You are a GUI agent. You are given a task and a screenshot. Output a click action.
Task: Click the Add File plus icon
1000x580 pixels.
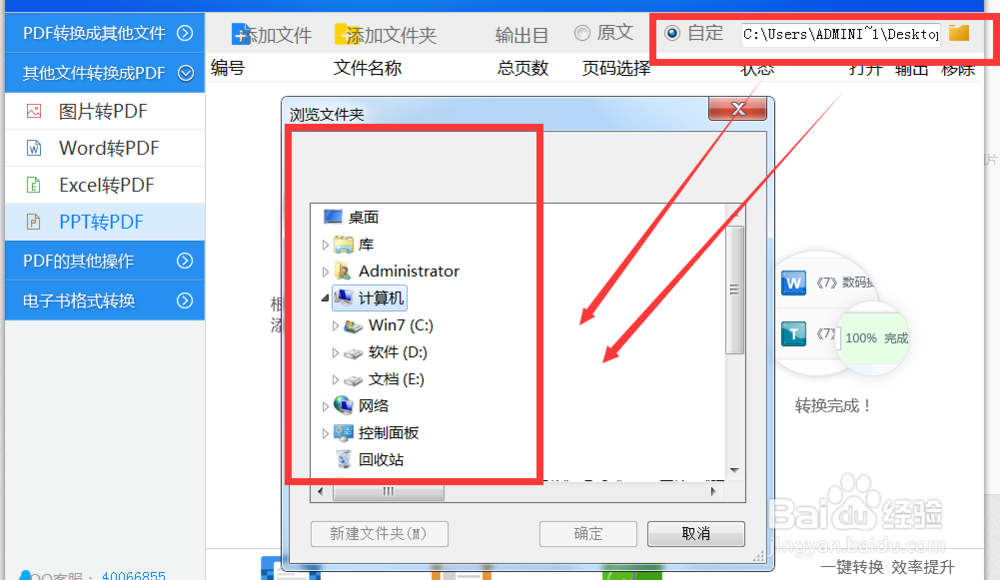240,34
